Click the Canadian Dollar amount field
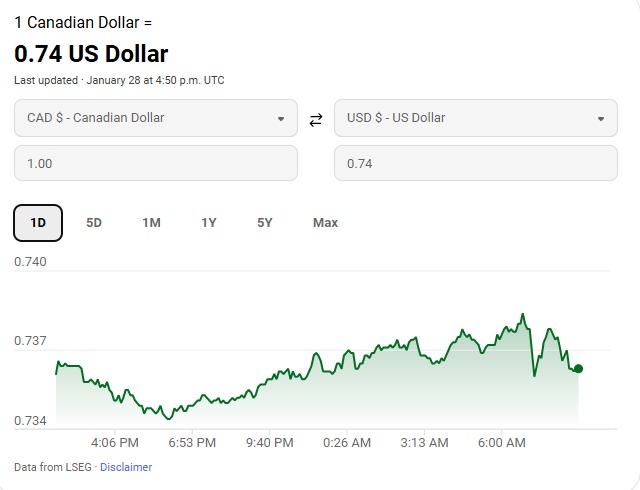This screenshot has height=490, width=640. click(x=155, y=163)
